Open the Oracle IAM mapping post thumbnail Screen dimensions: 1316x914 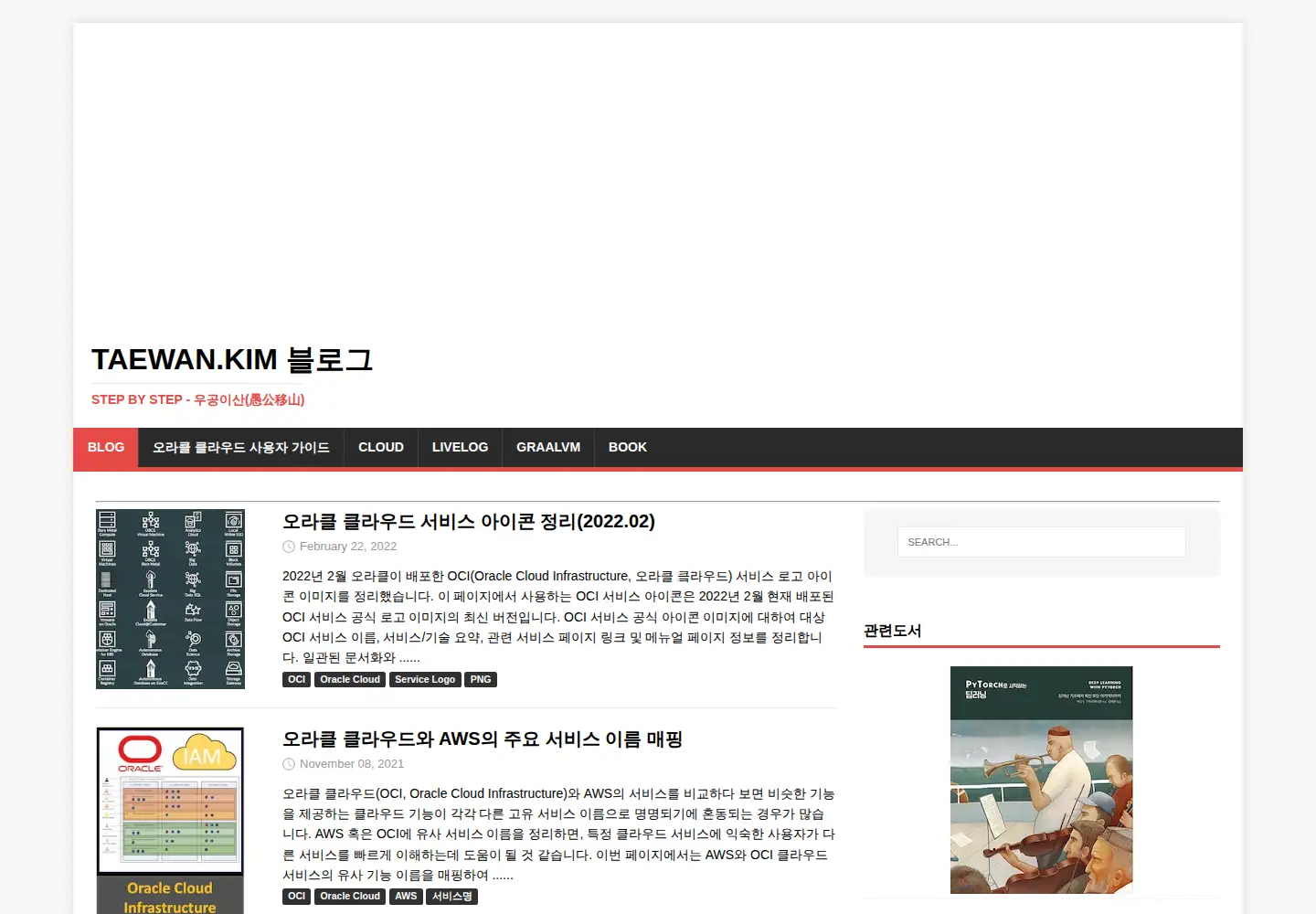point(171,821)
